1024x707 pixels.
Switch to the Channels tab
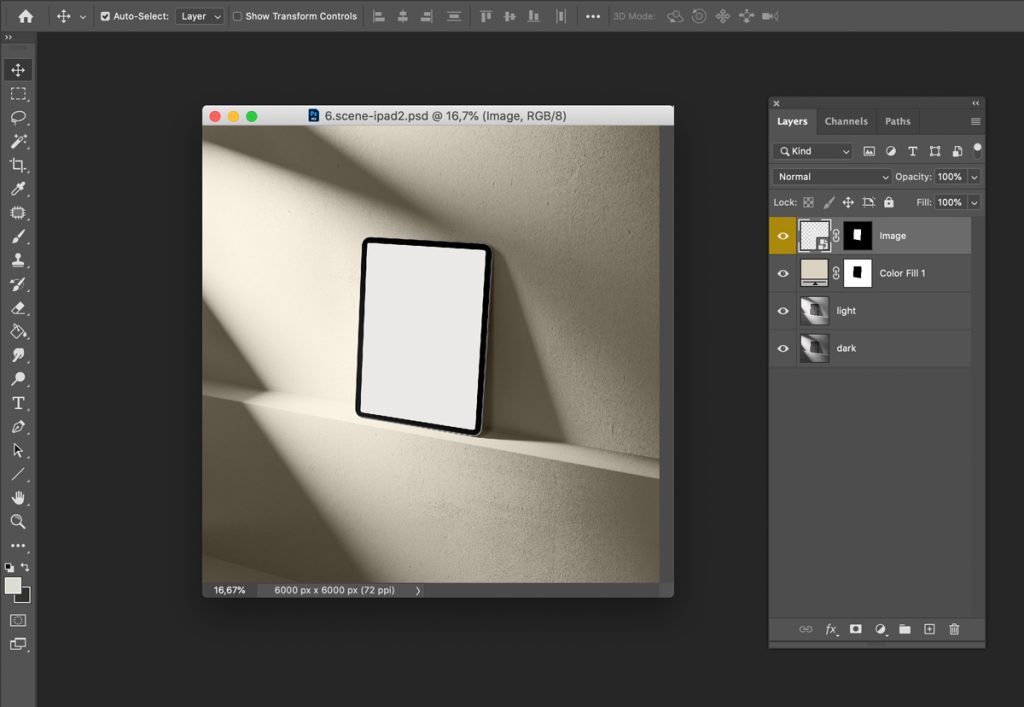(x=846, y=121)
